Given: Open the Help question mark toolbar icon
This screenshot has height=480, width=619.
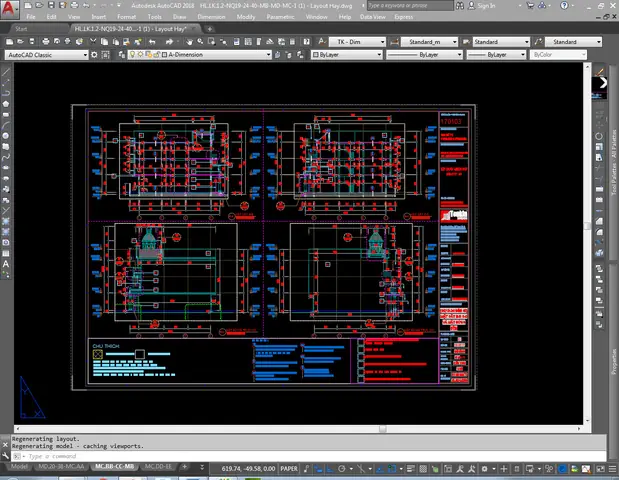Looking at the screenshot, I should [306, 41].
